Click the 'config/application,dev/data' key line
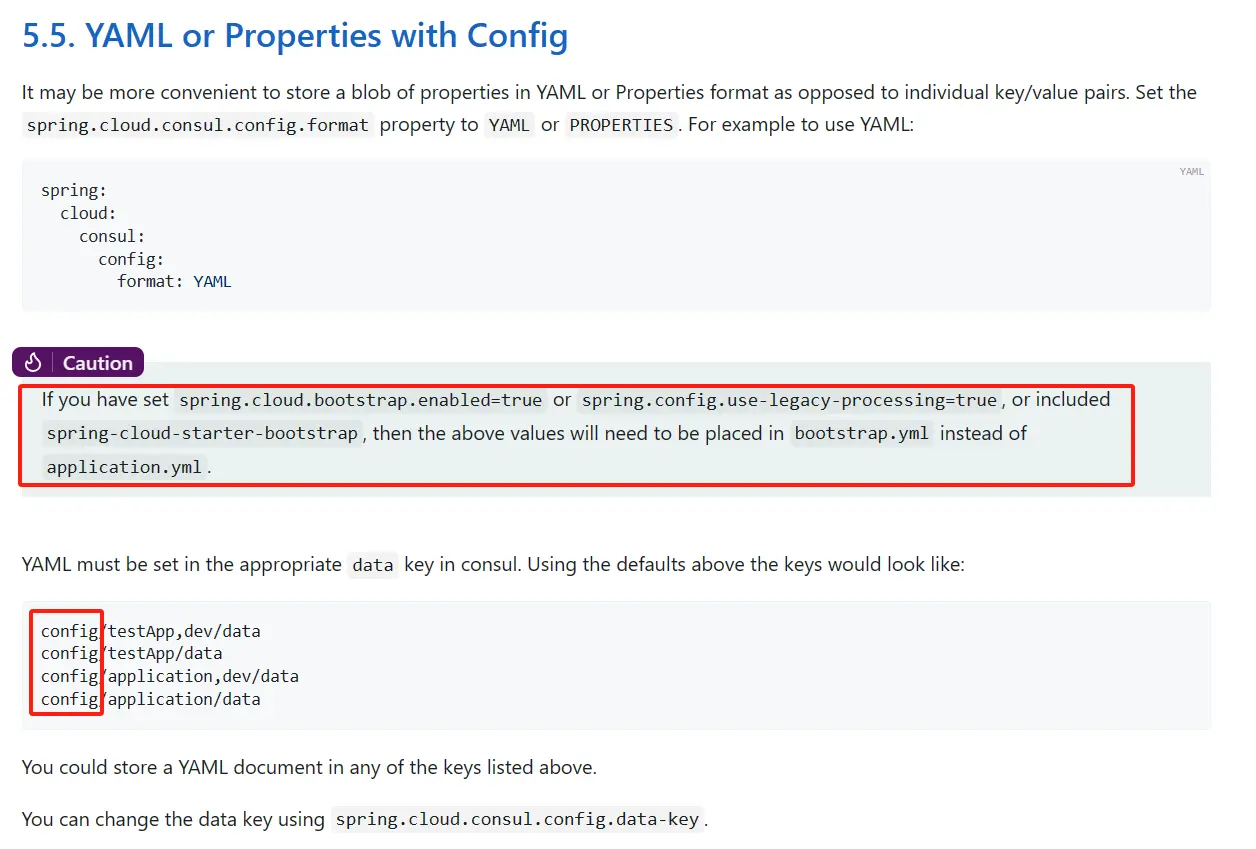This screenshot has width=1256, height=849. [169, 677]
